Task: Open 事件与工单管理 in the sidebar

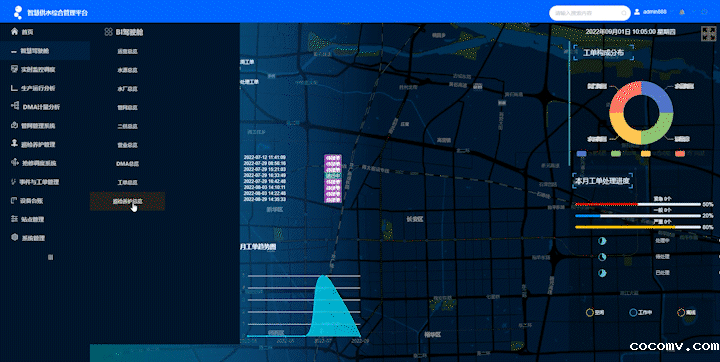Action: 39,182
